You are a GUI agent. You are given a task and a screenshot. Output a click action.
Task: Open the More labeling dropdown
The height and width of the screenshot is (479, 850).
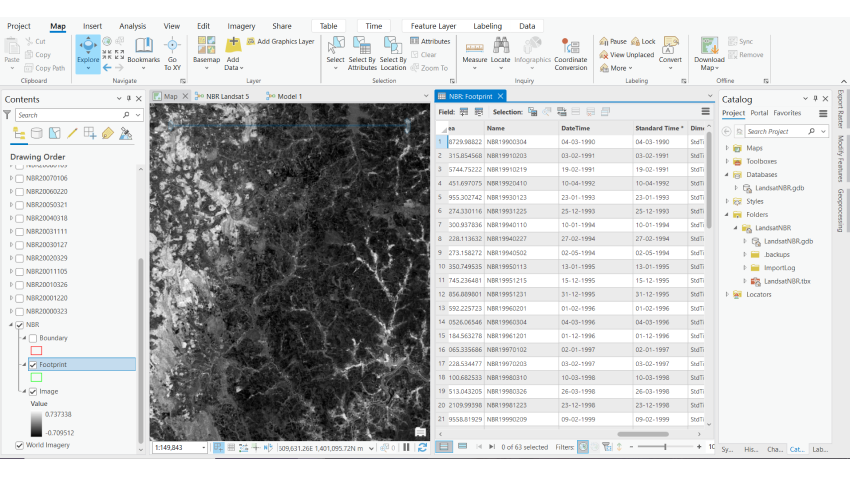tap(615, 68)
